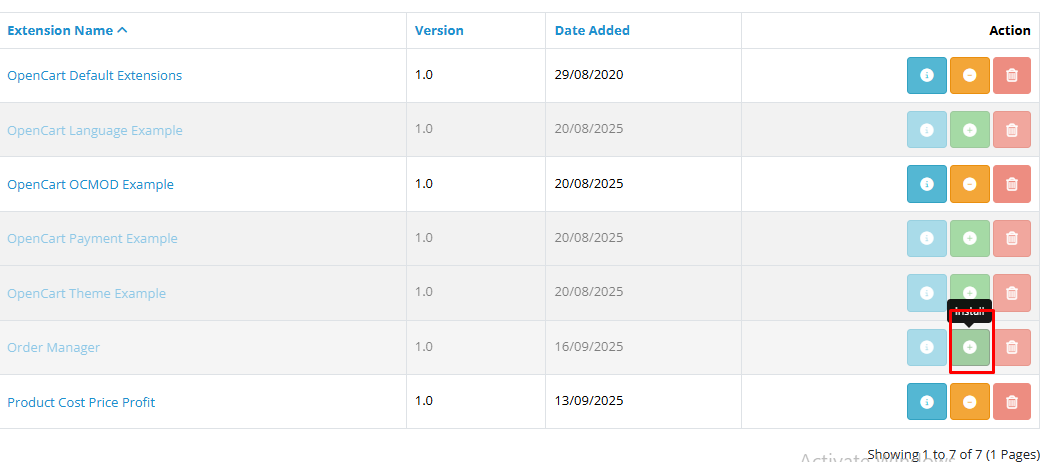
Task: Click info icon for OpenCart Theme Example
Action: (x=926, y=293)
